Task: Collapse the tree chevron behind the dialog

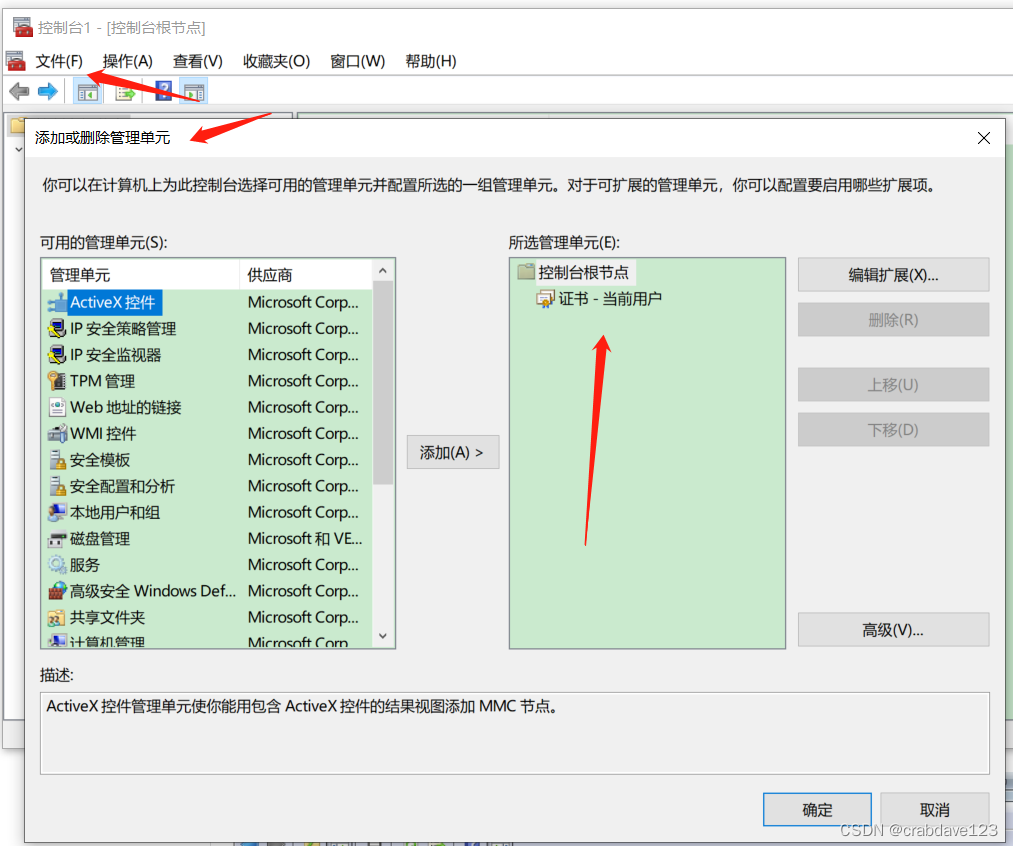Action: click(19, 150)
